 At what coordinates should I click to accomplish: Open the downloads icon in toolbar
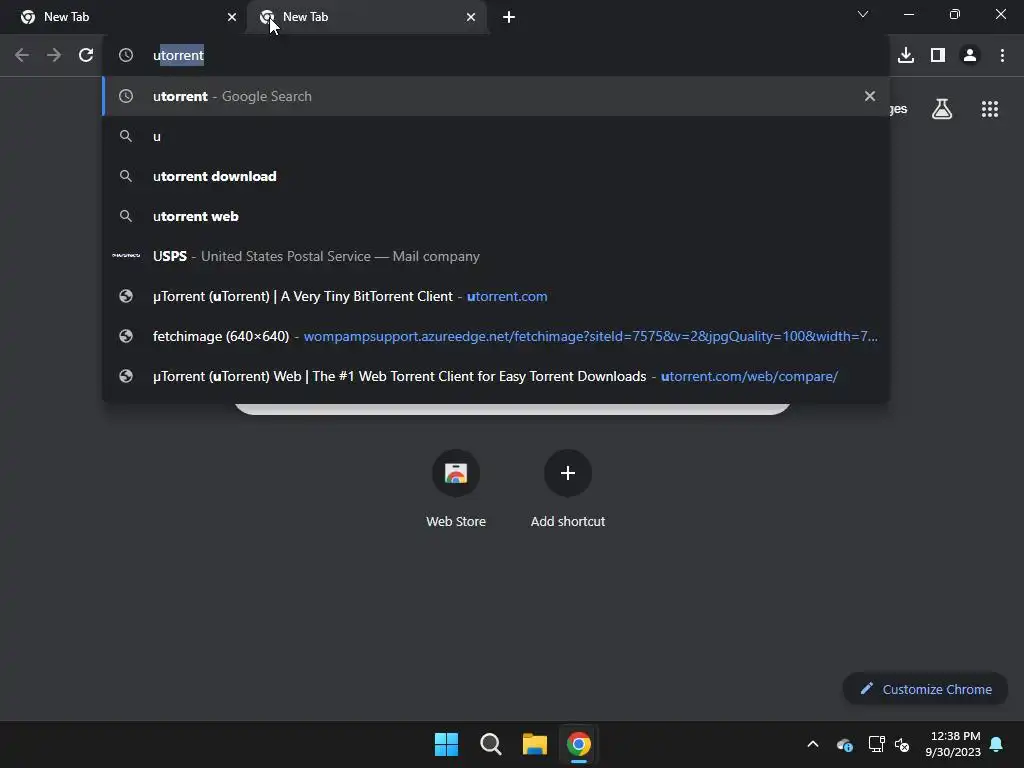coord(905,56)
